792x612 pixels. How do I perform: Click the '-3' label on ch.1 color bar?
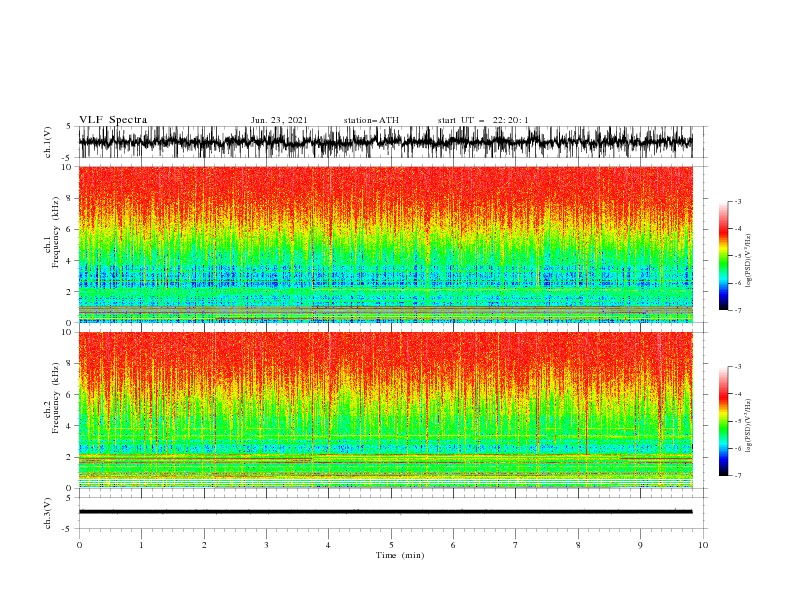tap(738, 201)
